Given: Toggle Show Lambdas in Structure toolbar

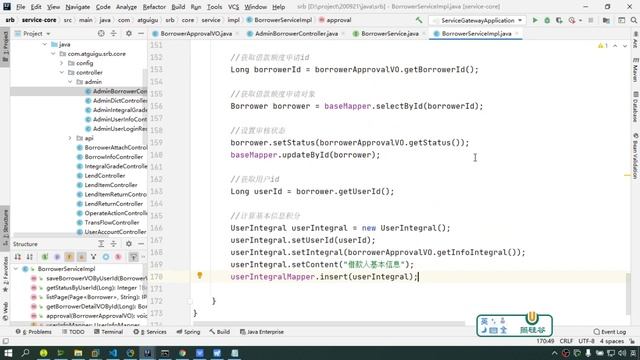Looking at the screenshot, I should point(118,257).
